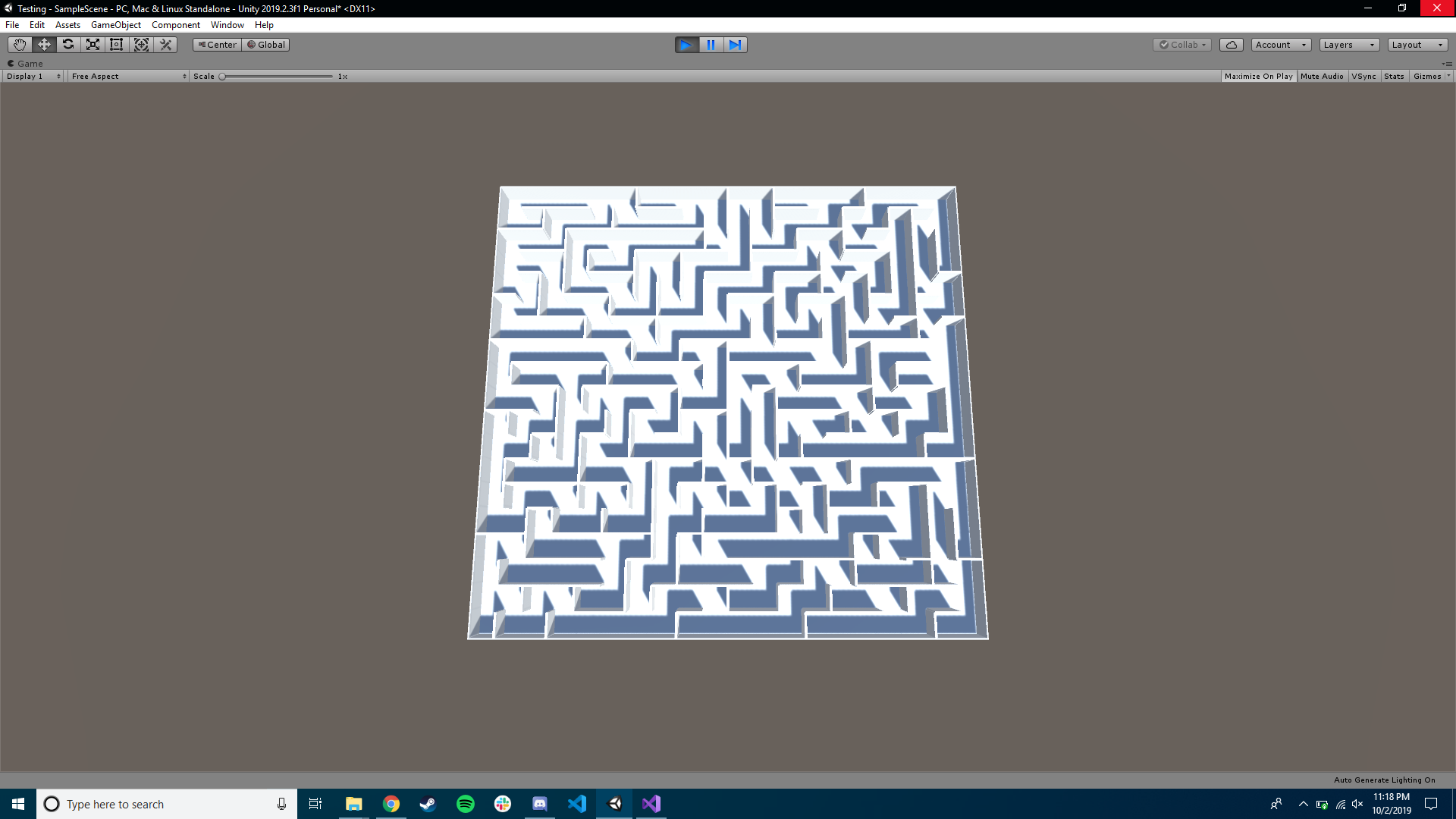Open the Assets menu
The width and height of the screenshot is (1456, 819).
pyautogui.click(x=67, y=25)
